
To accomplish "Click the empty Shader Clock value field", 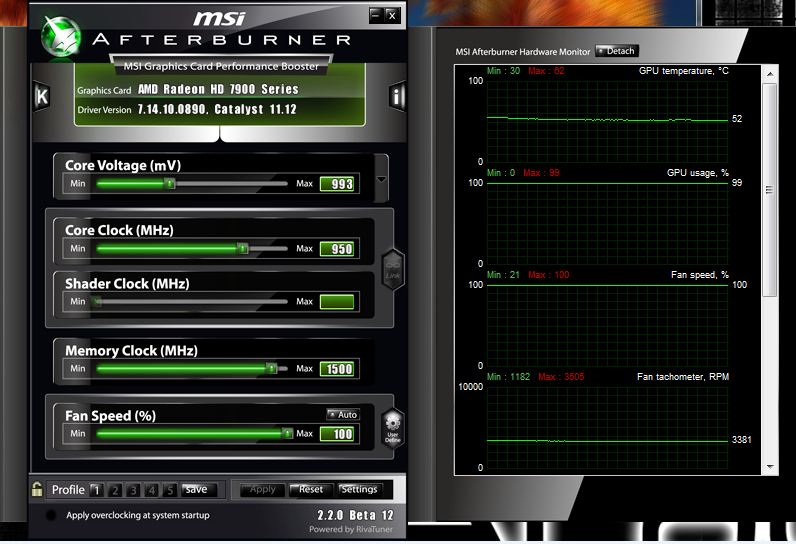I will click(337, 301).
